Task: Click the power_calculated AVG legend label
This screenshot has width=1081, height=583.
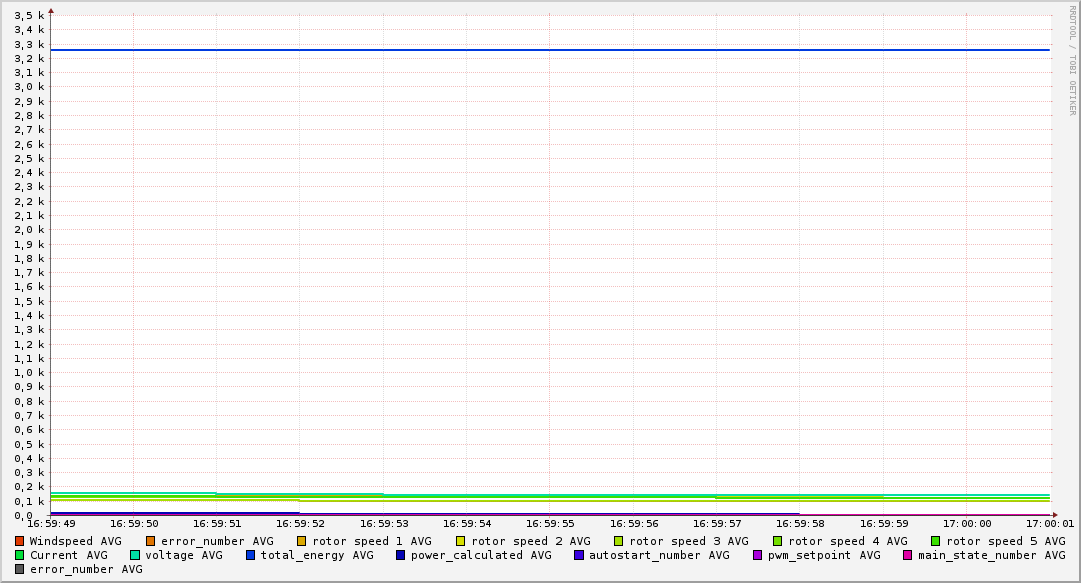Action: [x=480, y=555]
